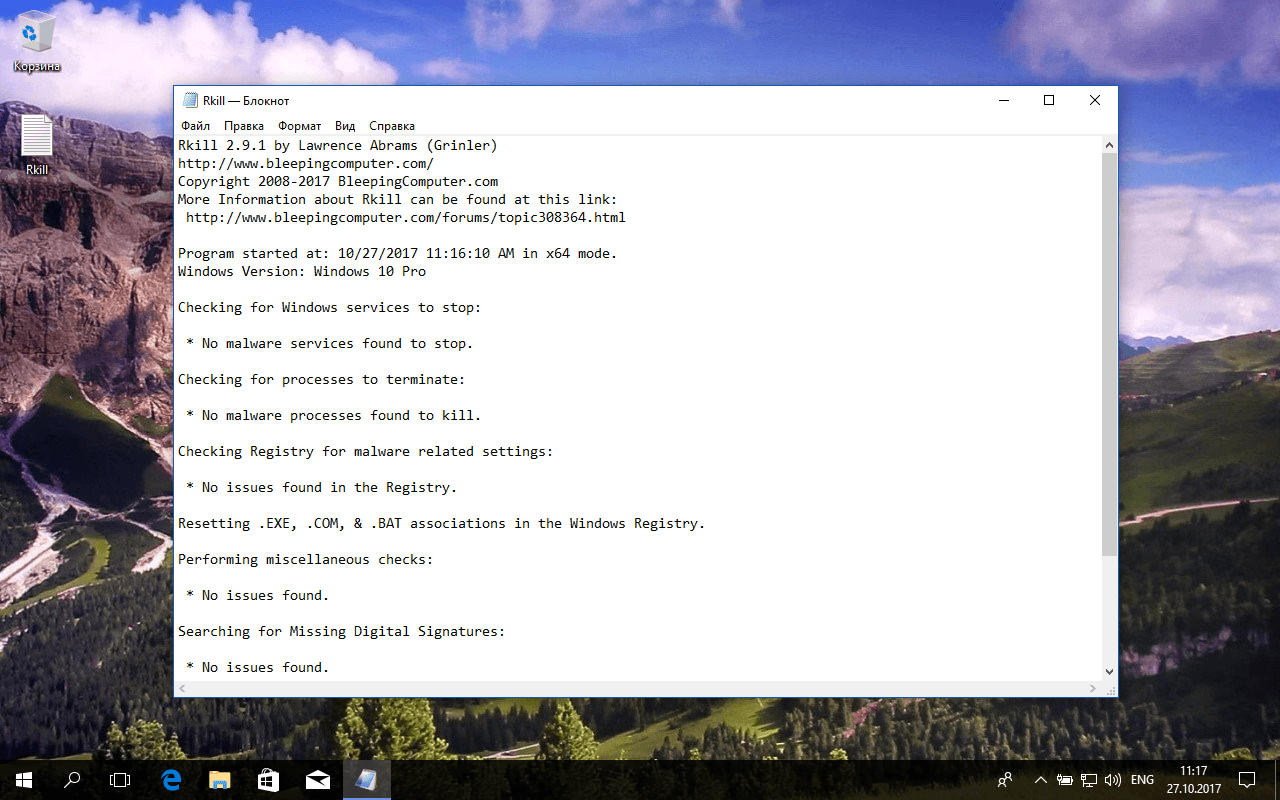The width and height of the screenshot is (1280, 800).
Task: Open the Microsoft Store taskbar icon
Action: [x=268, y=780]
